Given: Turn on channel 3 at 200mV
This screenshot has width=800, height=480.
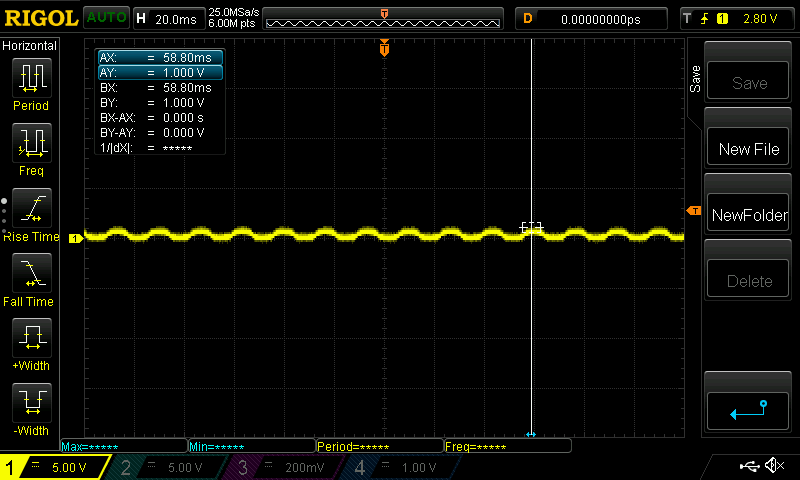Looking at the screenshot, I should [290, 467].
